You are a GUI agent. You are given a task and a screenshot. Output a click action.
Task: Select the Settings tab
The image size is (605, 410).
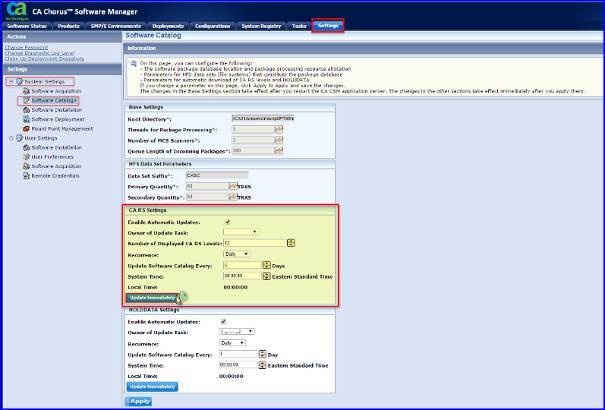[328, 26]
